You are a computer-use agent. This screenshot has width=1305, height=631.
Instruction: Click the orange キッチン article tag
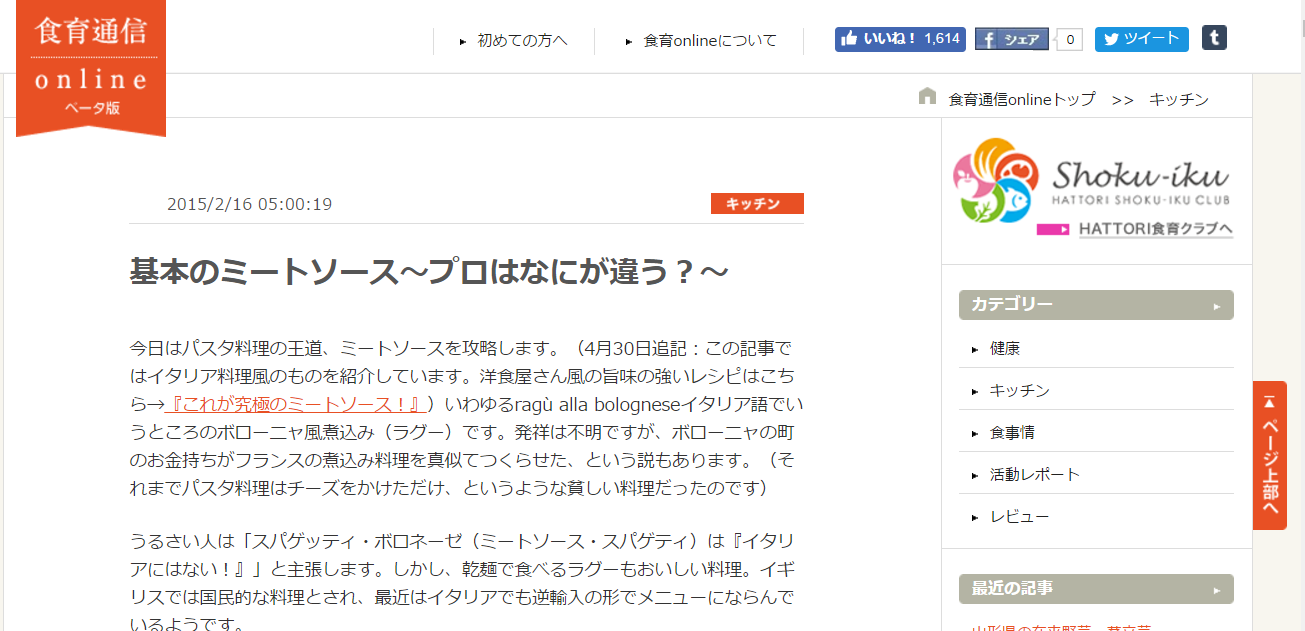pyautogui.click(x=757, y=204)
